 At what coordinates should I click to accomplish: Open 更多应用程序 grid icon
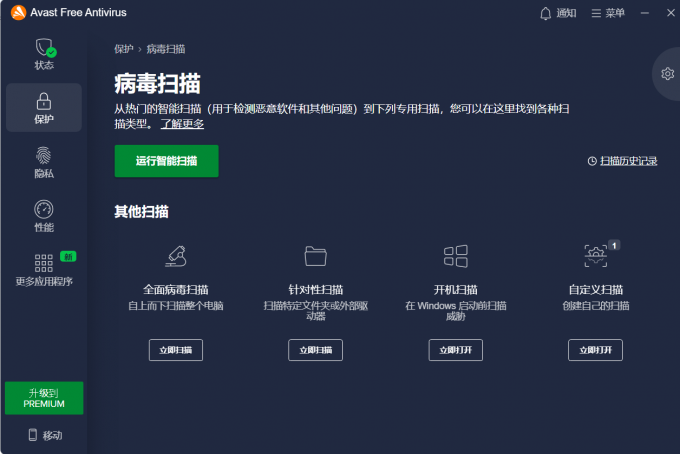(43, 263)
